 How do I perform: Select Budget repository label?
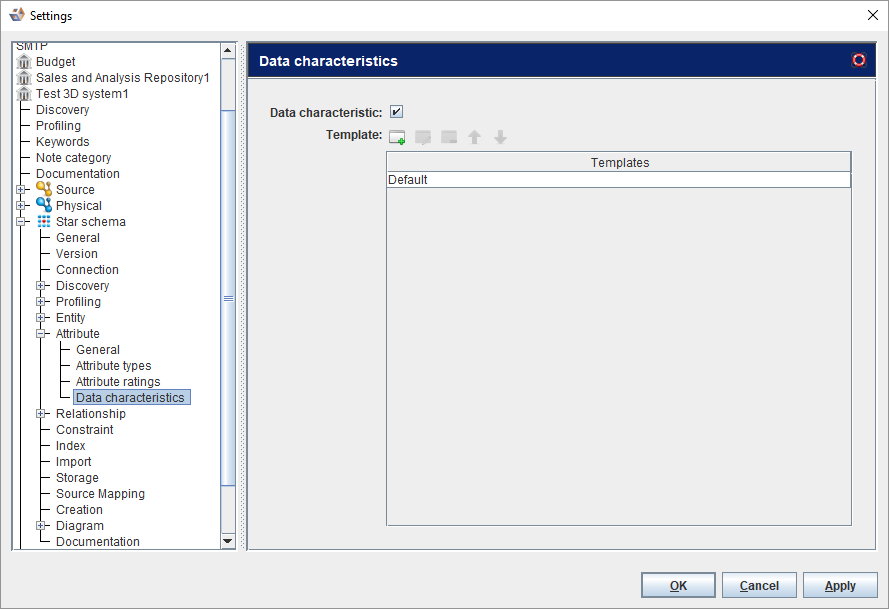56,61
